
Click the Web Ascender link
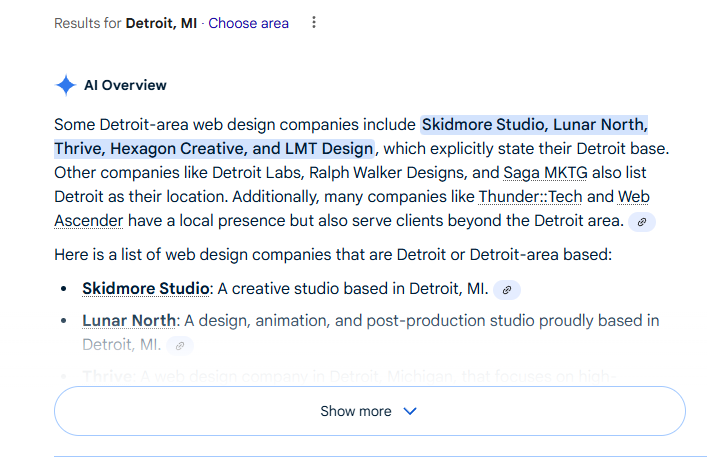[88, 220]
